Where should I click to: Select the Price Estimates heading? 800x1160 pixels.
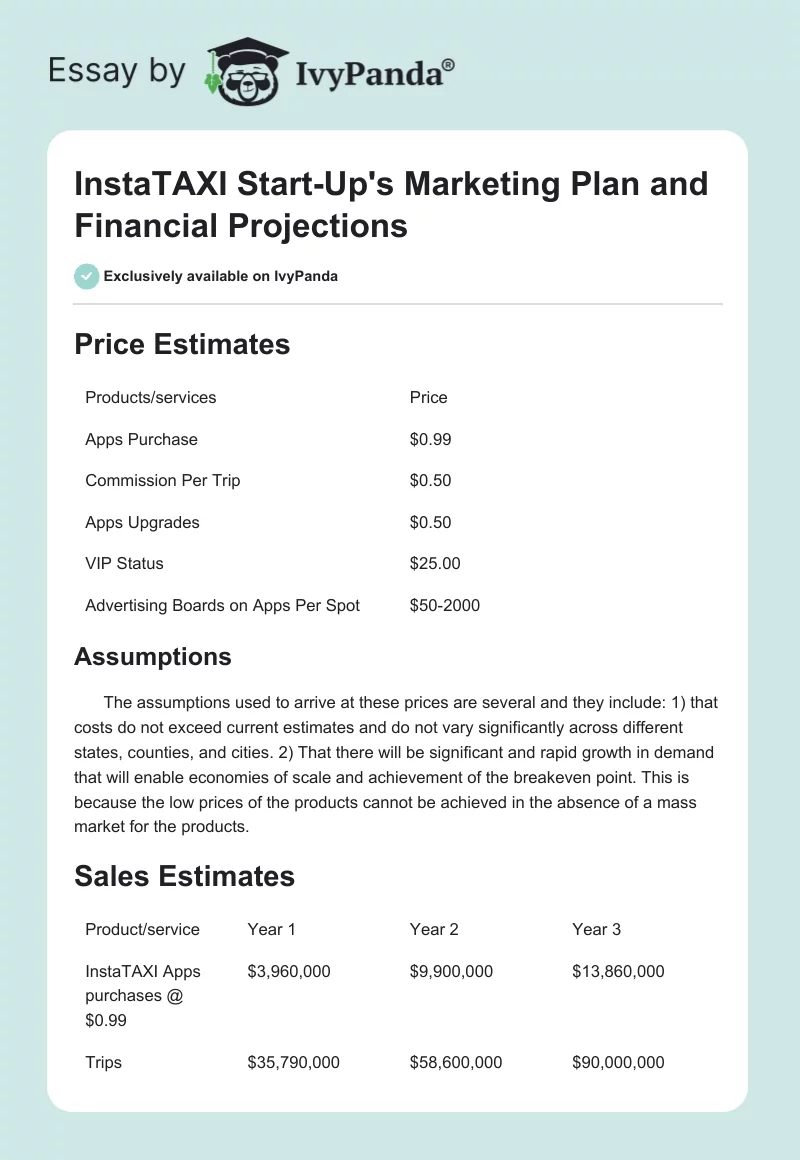point(182,345)
